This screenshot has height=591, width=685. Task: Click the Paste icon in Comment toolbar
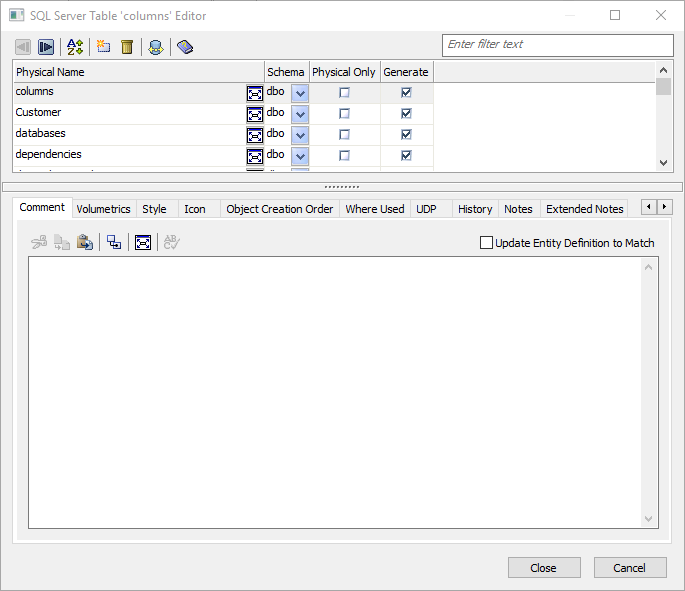[x=85, y=242]
